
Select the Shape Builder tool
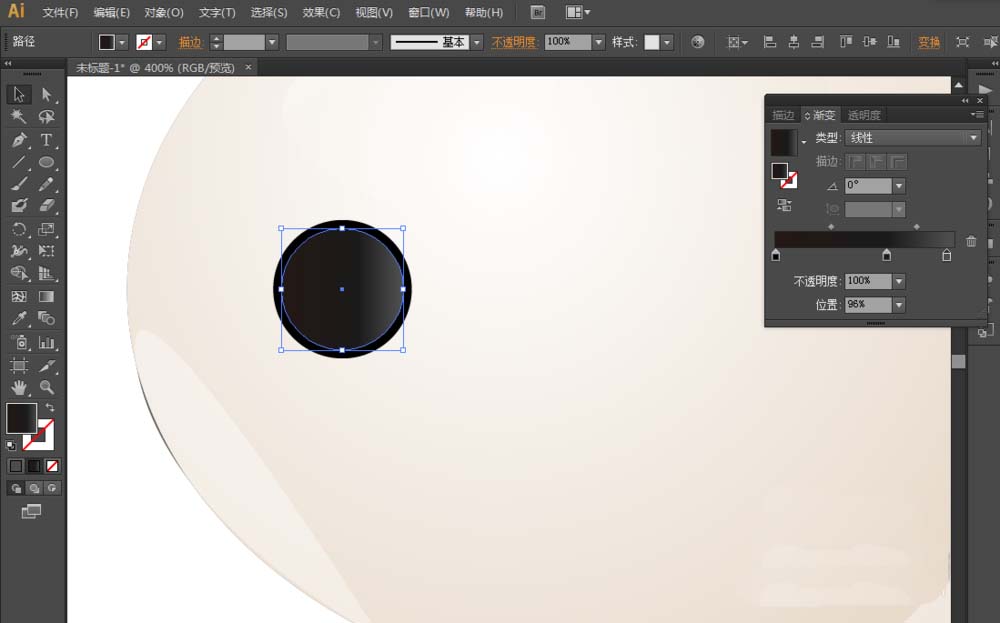pos(18,273)
